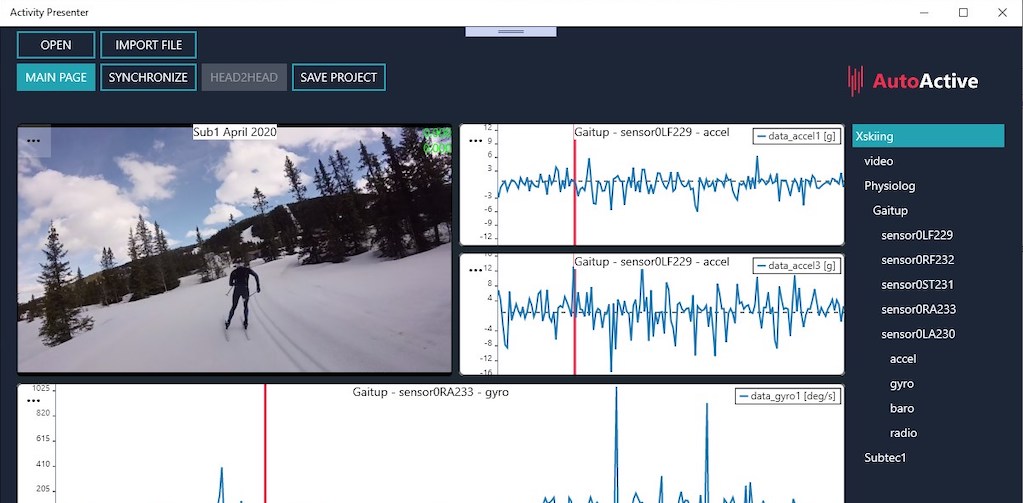Switch to the SYNCHRONIZE page
The width and height of the screenshot is (1023, 503).
pyautogui.click(x=148, y=77)
